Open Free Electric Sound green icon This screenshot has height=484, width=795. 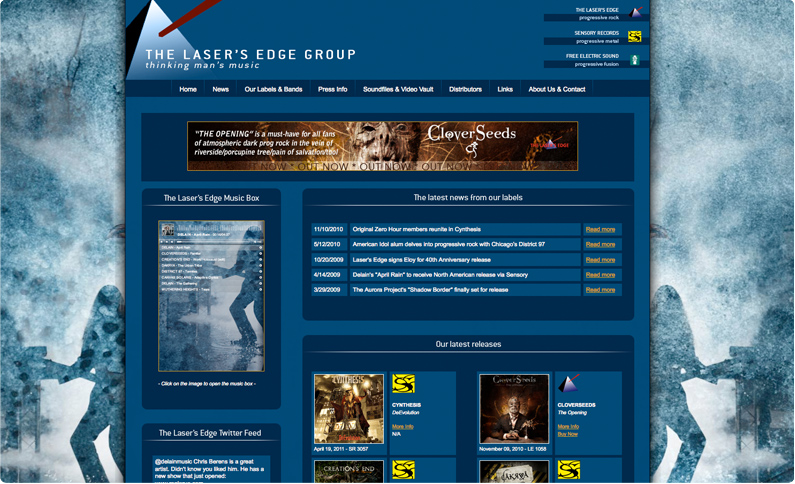tap(634, 60)
